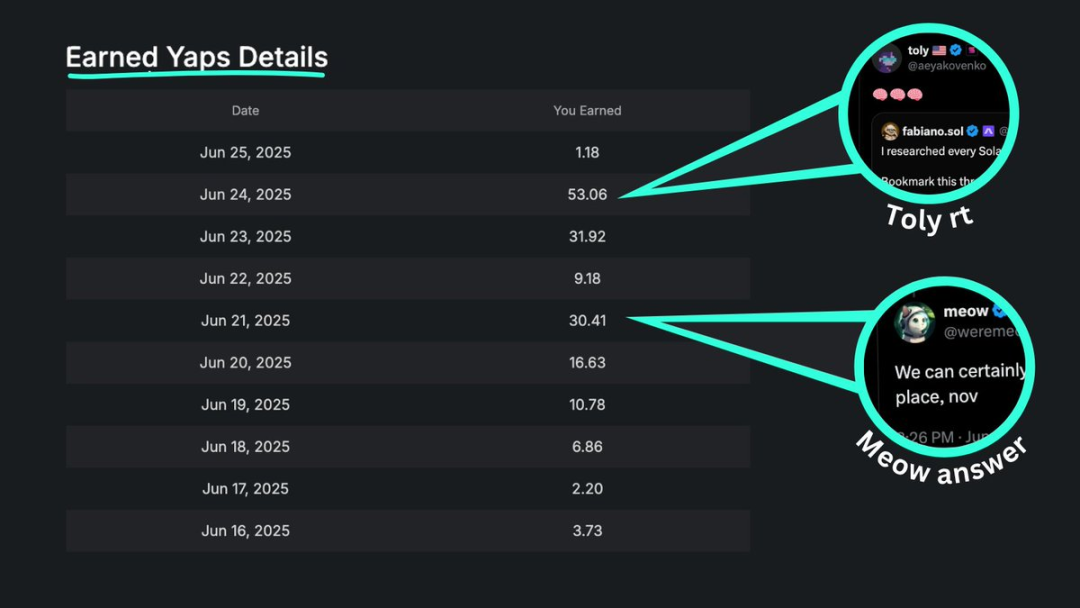
Task: Click the Toly rt caption label
Action: click(x=929, y=216)
